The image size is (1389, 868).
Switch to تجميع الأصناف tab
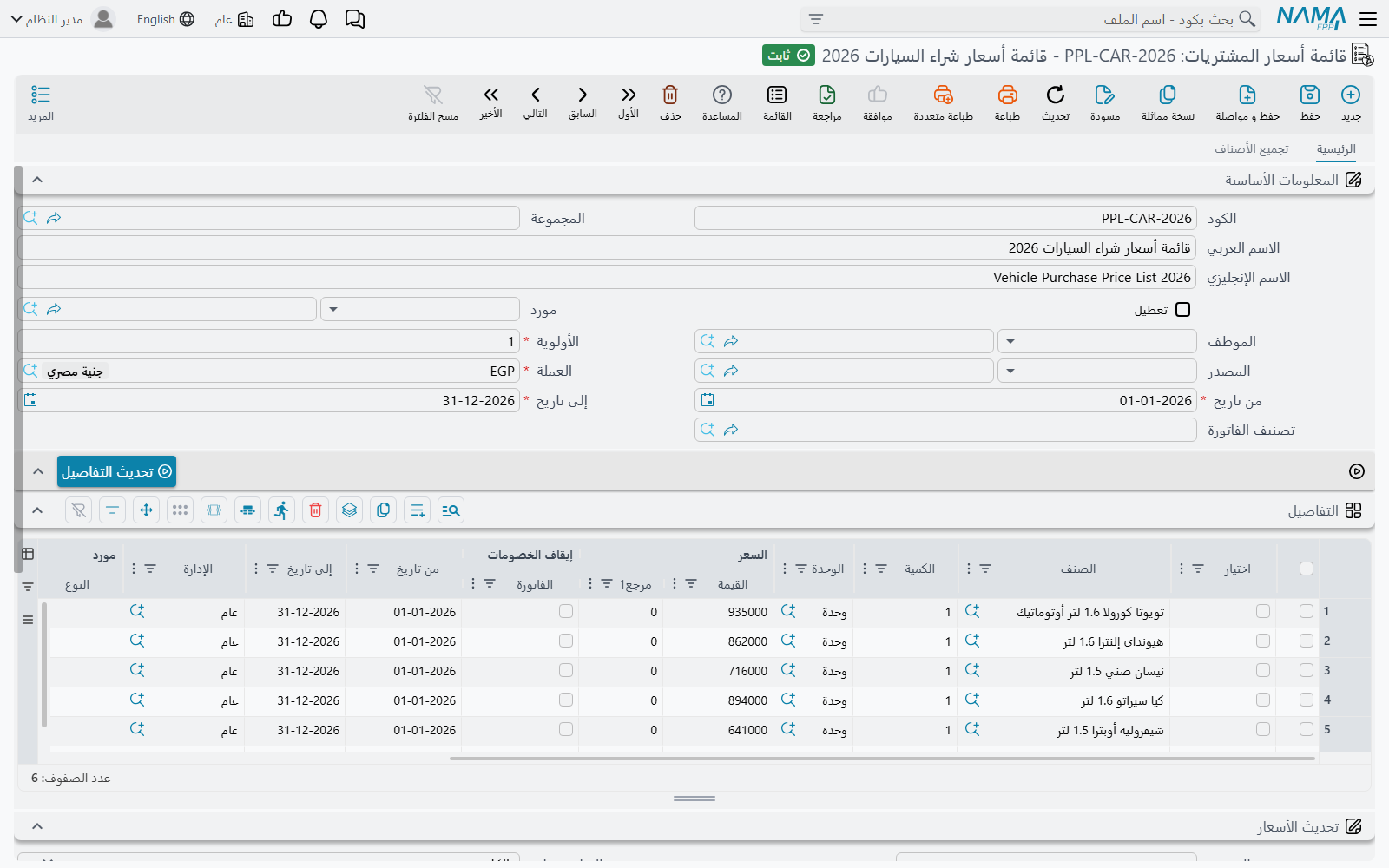pos(1252,149)
